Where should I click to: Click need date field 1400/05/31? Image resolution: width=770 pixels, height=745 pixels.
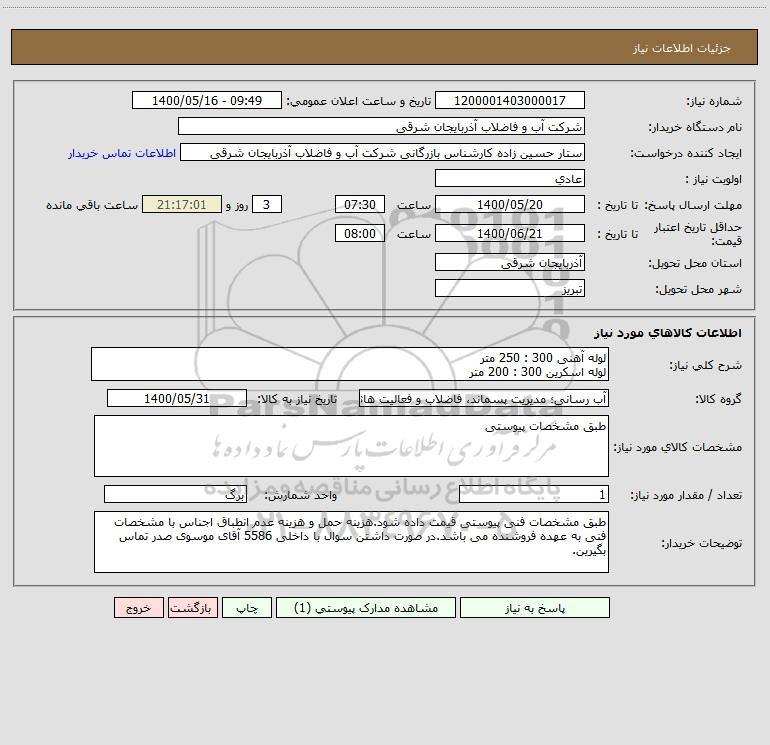pyautogui.click(x=177, y=398)
